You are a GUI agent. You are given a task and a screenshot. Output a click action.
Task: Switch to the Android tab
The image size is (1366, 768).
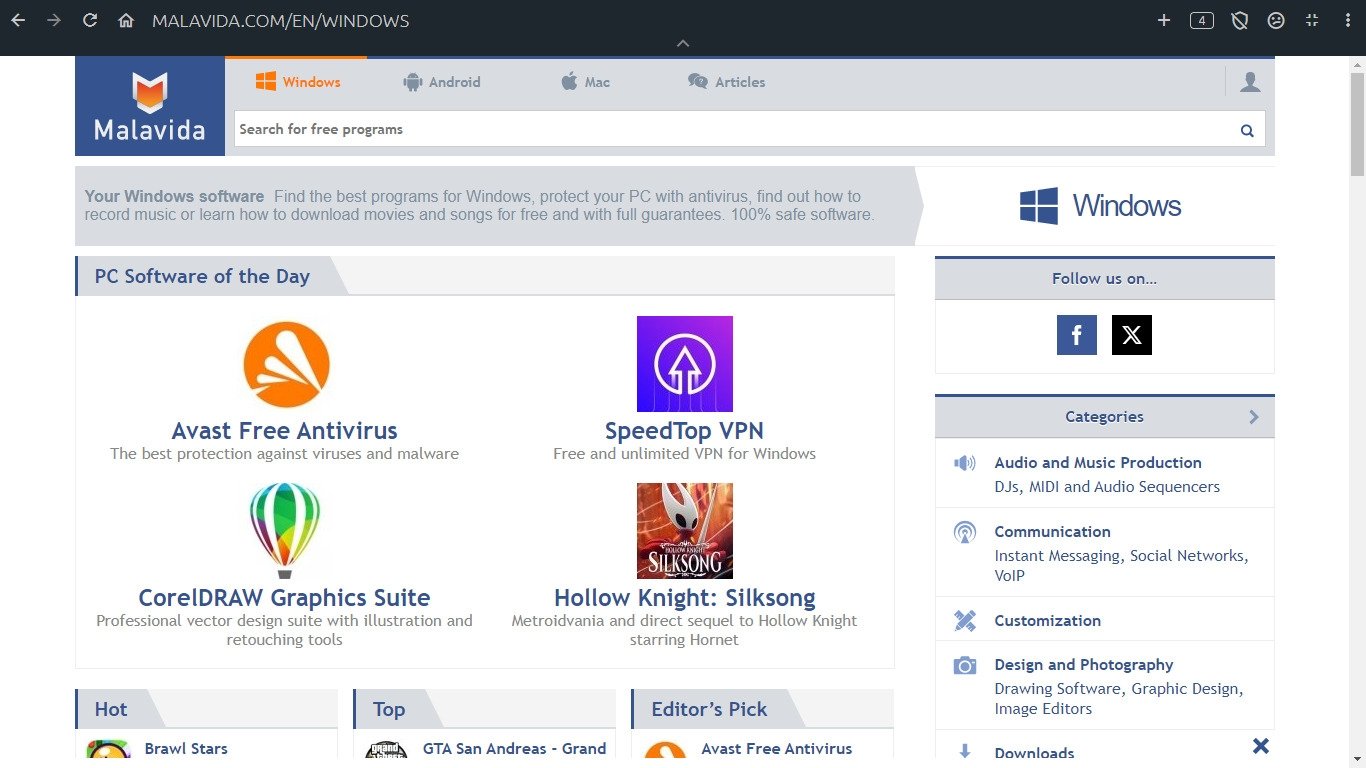click(441, 82)
